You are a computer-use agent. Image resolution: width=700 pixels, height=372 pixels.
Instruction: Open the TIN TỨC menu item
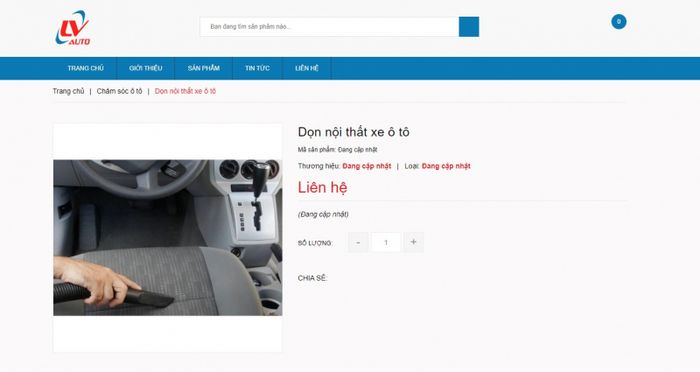point(257,68)
